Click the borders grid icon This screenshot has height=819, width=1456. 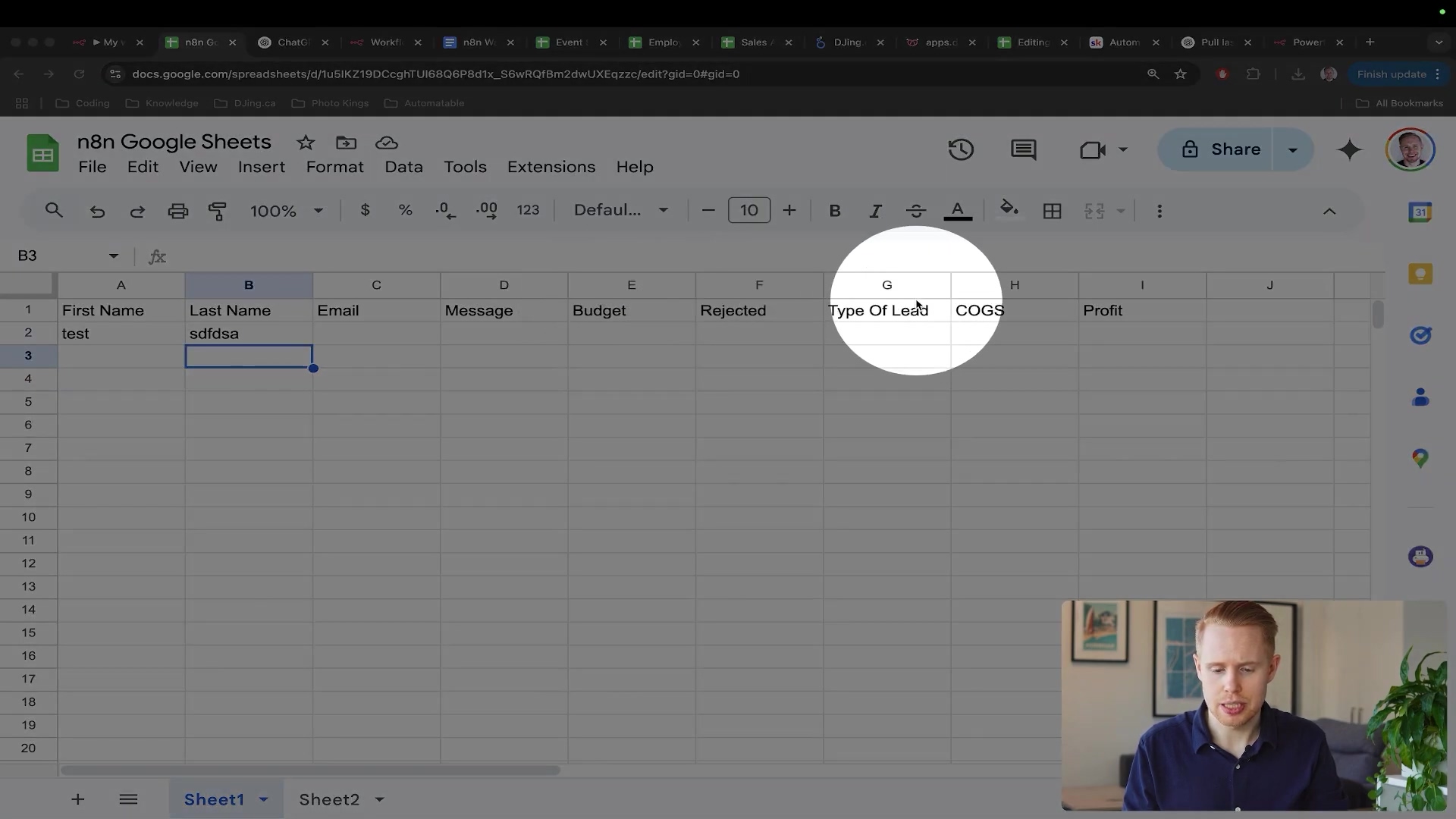[x=1052, y=211]
